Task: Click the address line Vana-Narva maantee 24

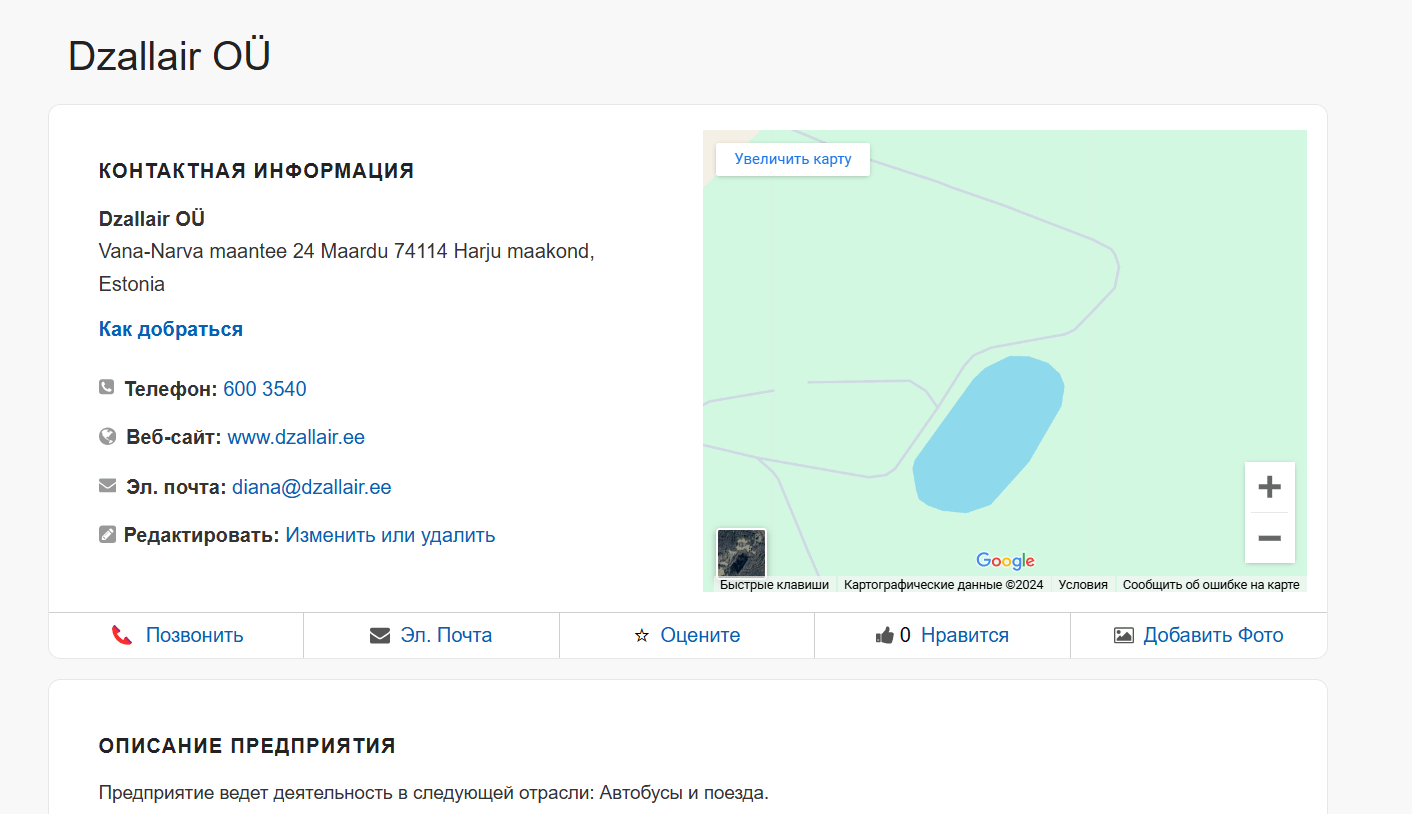Action: [x=347, y=267]
